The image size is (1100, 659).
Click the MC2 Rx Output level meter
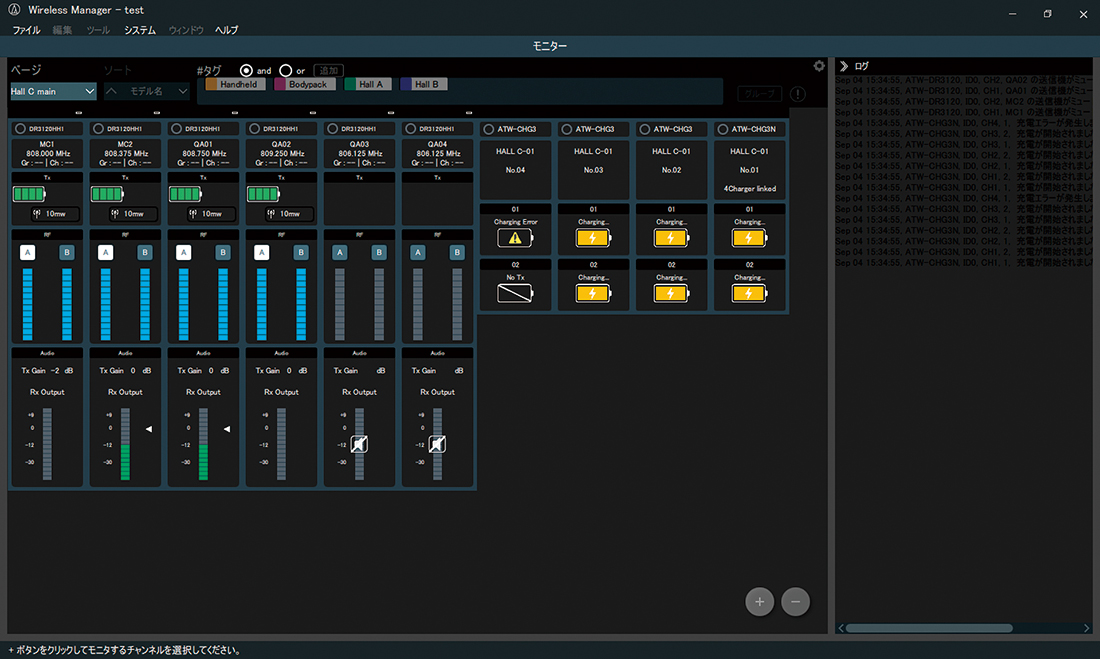(x=126, y=444)
